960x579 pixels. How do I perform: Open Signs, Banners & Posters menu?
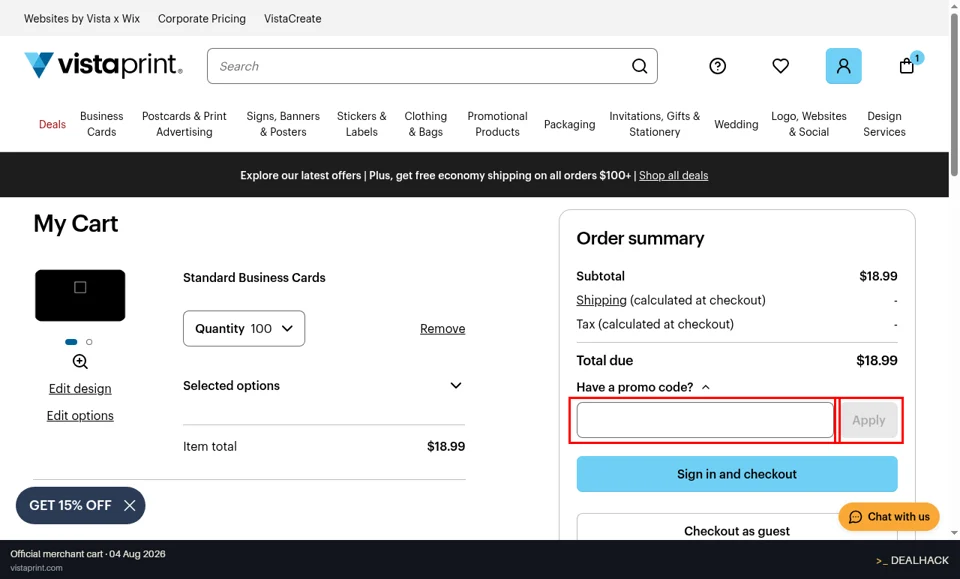pos(283,124)
